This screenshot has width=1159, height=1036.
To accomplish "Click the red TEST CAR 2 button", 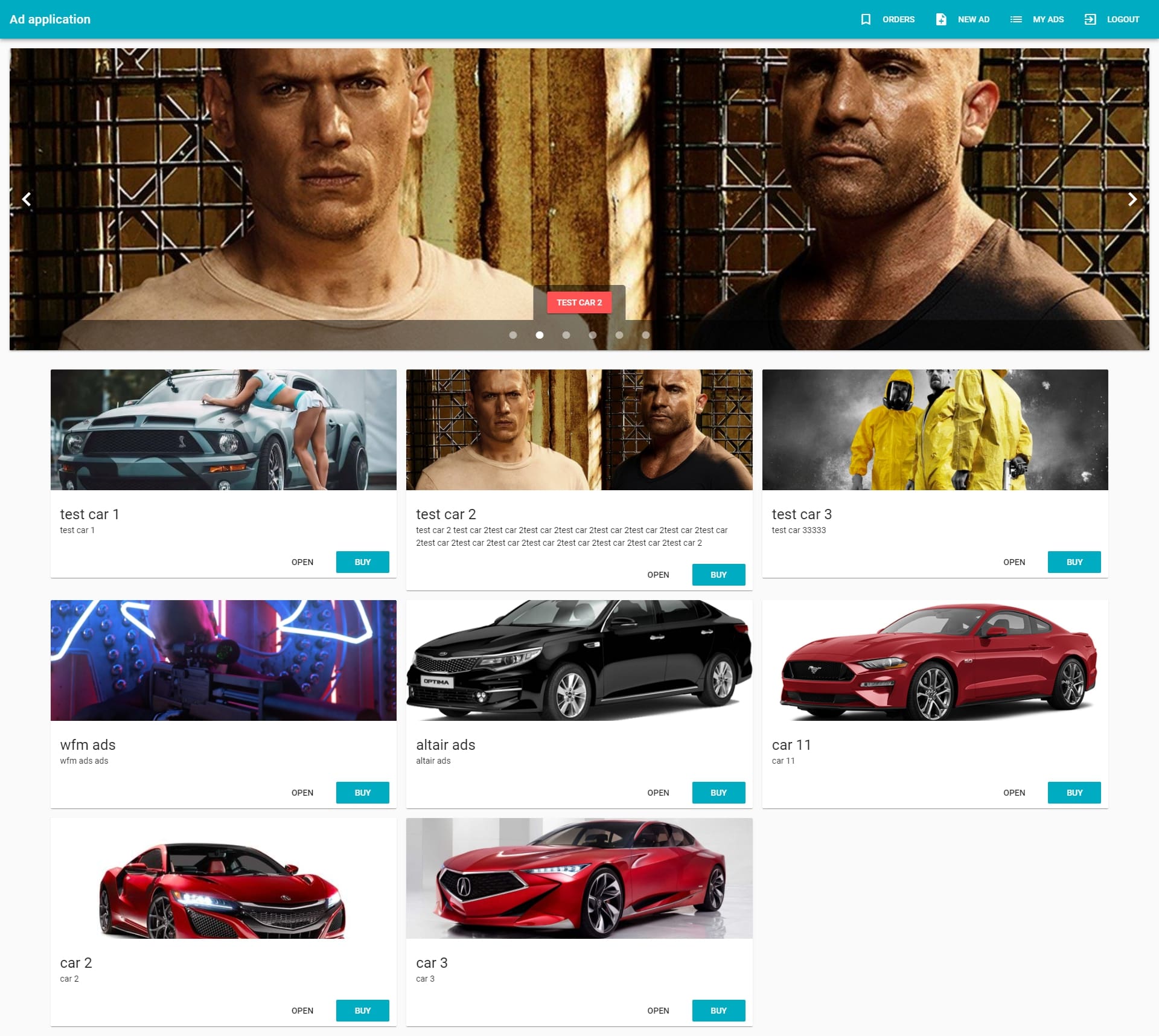I will coord(579,302).
